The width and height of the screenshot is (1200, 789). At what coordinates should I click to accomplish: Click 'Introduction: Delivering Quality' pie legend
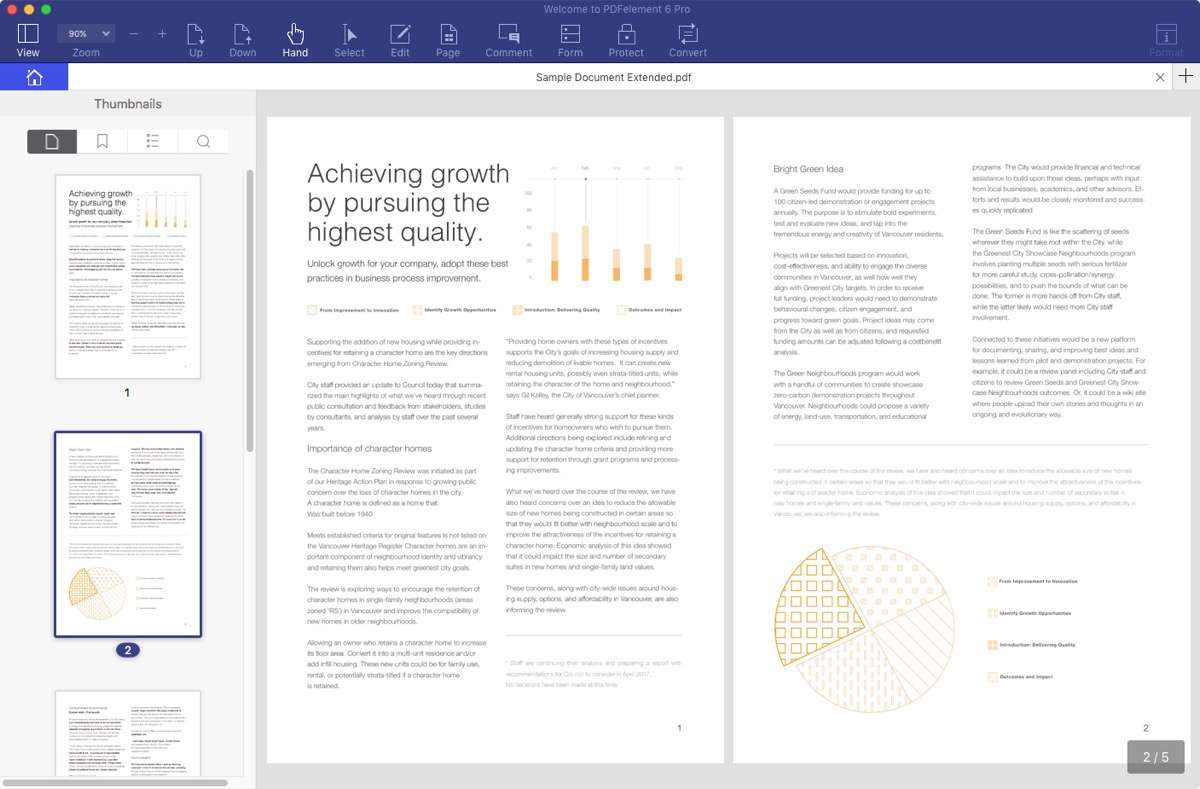pos(1030,645)
